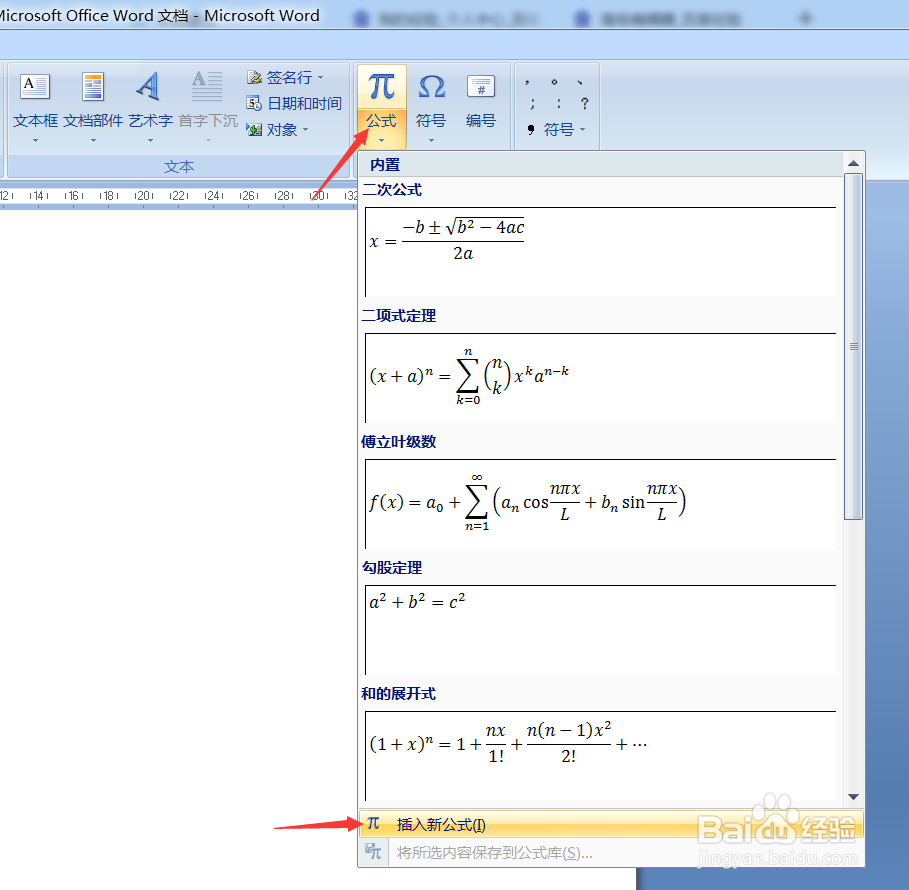Click the 编号 numbering icon

coord(481,87)
